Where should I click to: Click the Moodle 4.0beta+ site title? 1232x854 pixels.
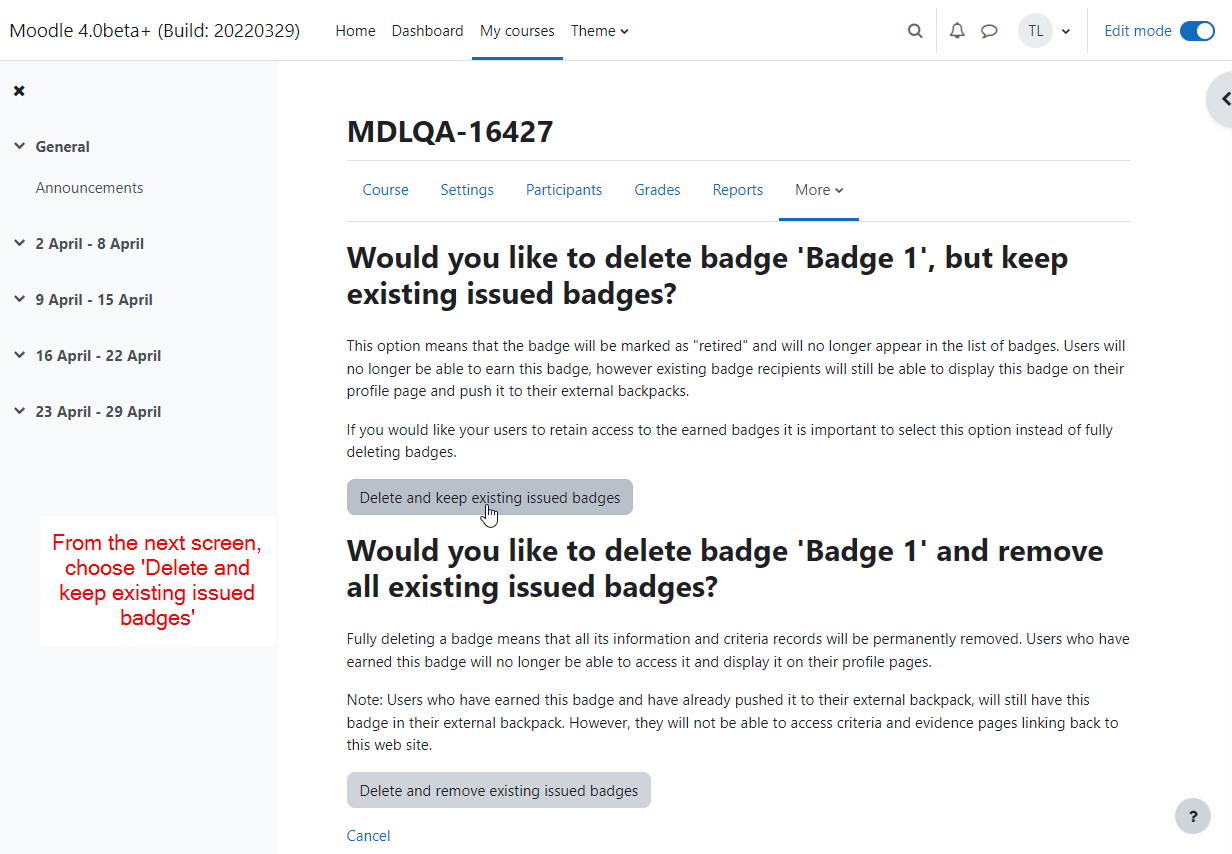coord(154,31)
